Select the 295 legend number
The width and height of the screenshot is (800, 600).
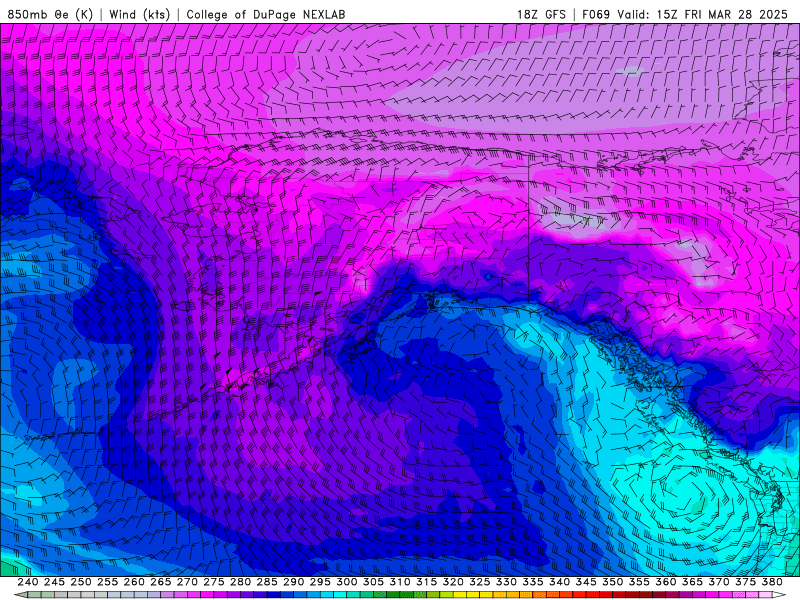tap(320, 582)
